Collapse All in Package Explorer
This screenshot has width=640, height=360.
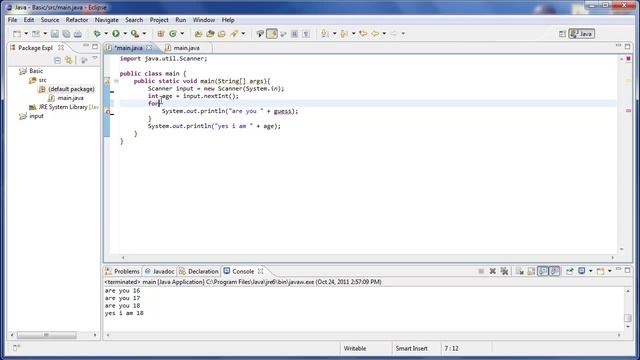pyautogui.click(x=57, y=60)
